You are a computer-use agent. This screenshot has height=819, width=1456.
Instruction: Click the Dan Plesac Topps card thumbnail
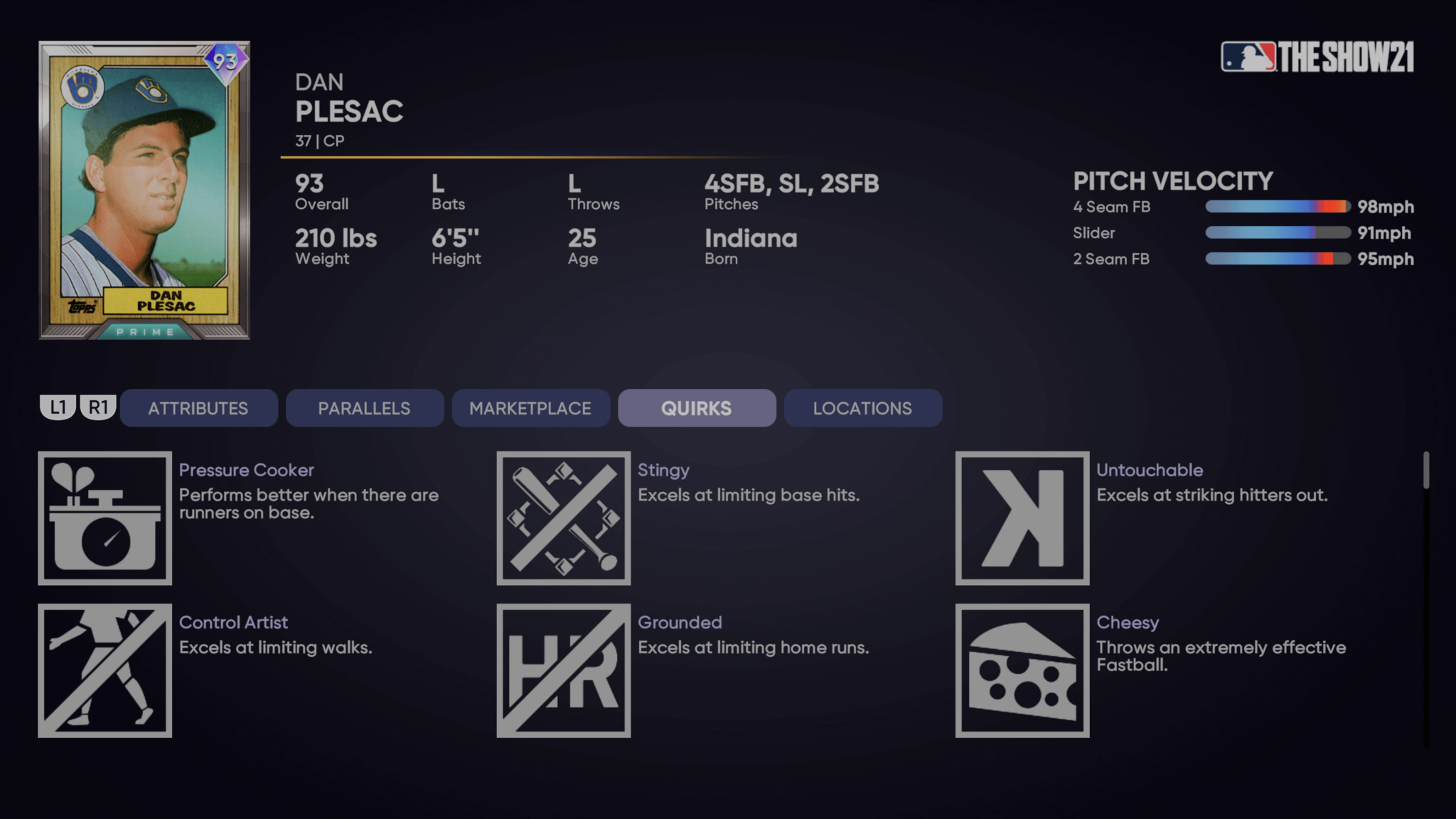[144, 191]
